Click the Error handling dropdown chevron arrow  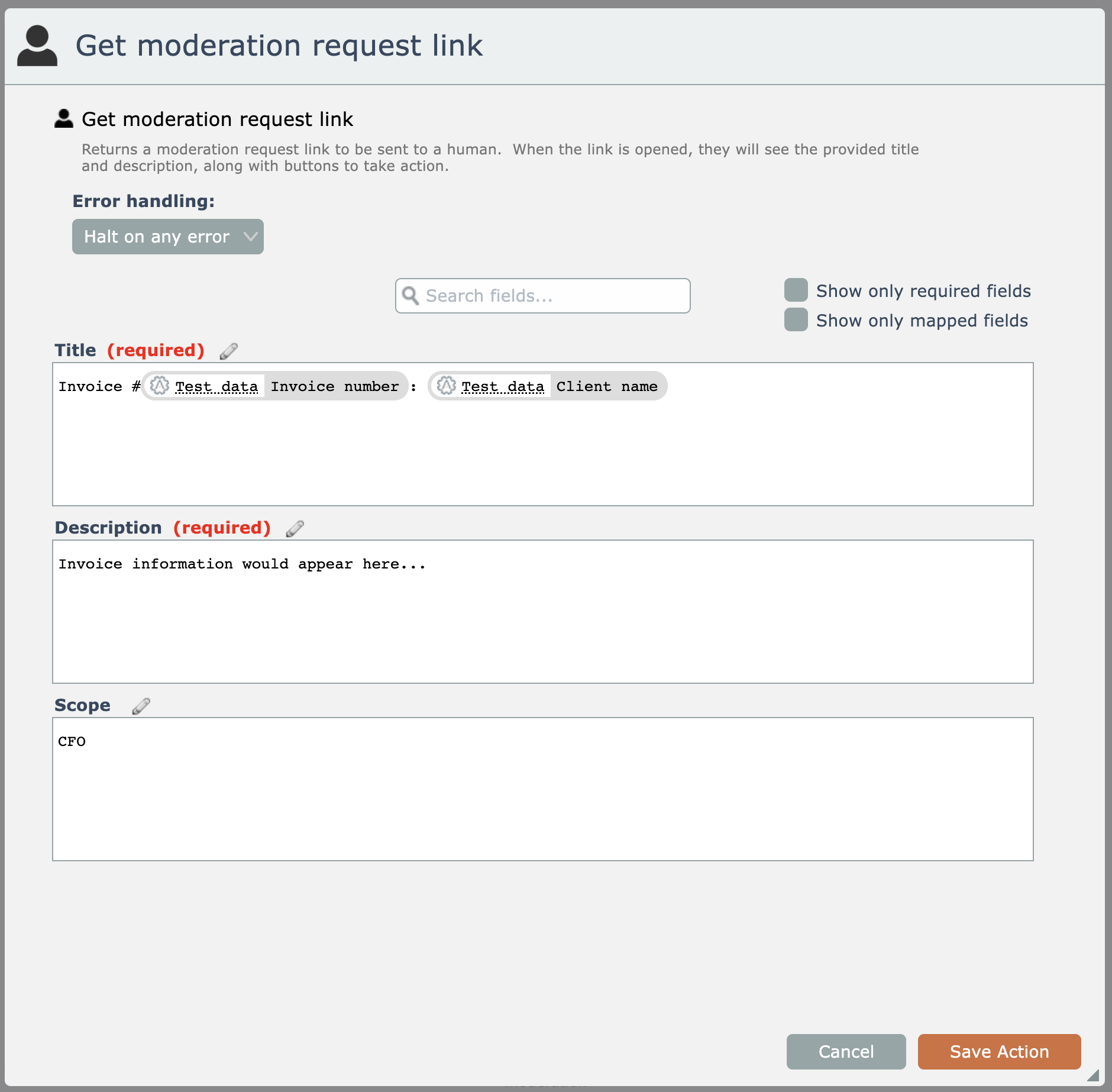point(251,237)
